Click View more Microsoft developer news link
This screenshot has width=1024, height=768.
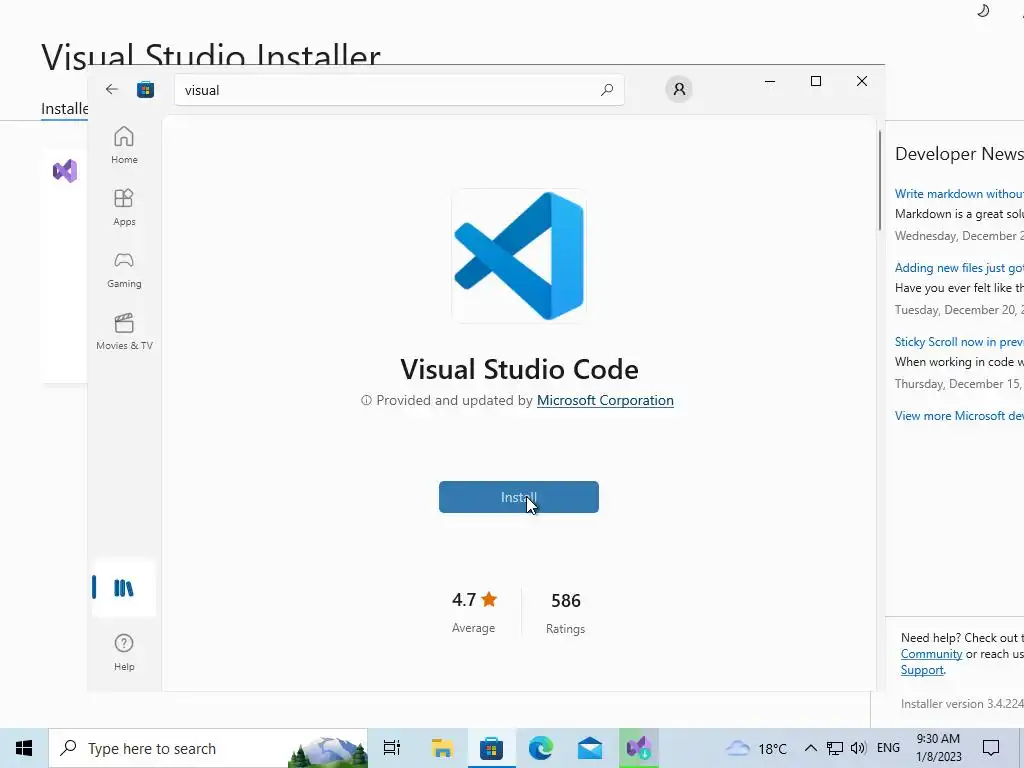pyautogui.click(x=959, y=415)
